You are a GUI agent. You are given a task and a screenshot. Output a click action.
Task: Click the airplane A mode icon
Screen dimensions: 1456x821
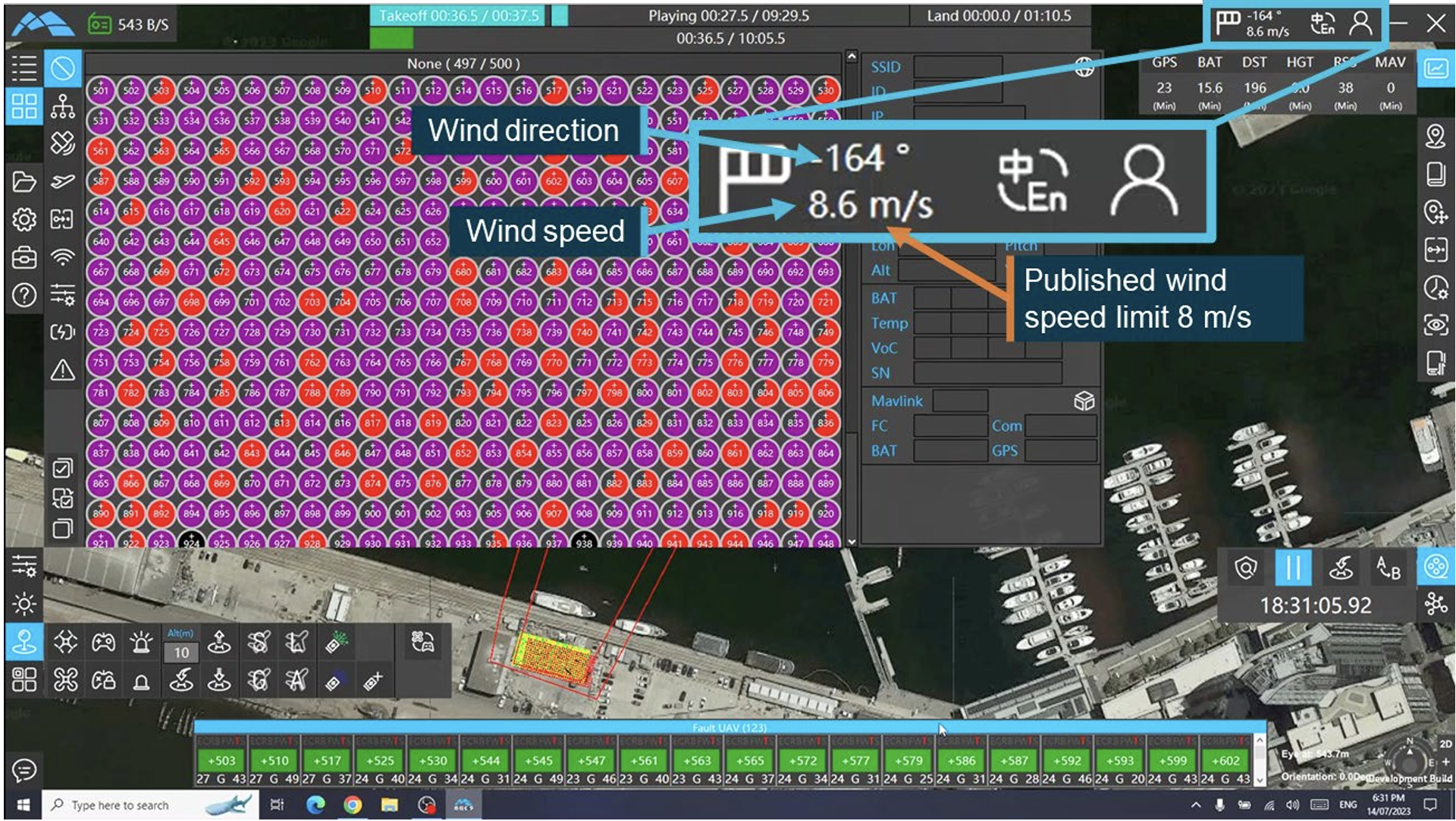point(297,680)
